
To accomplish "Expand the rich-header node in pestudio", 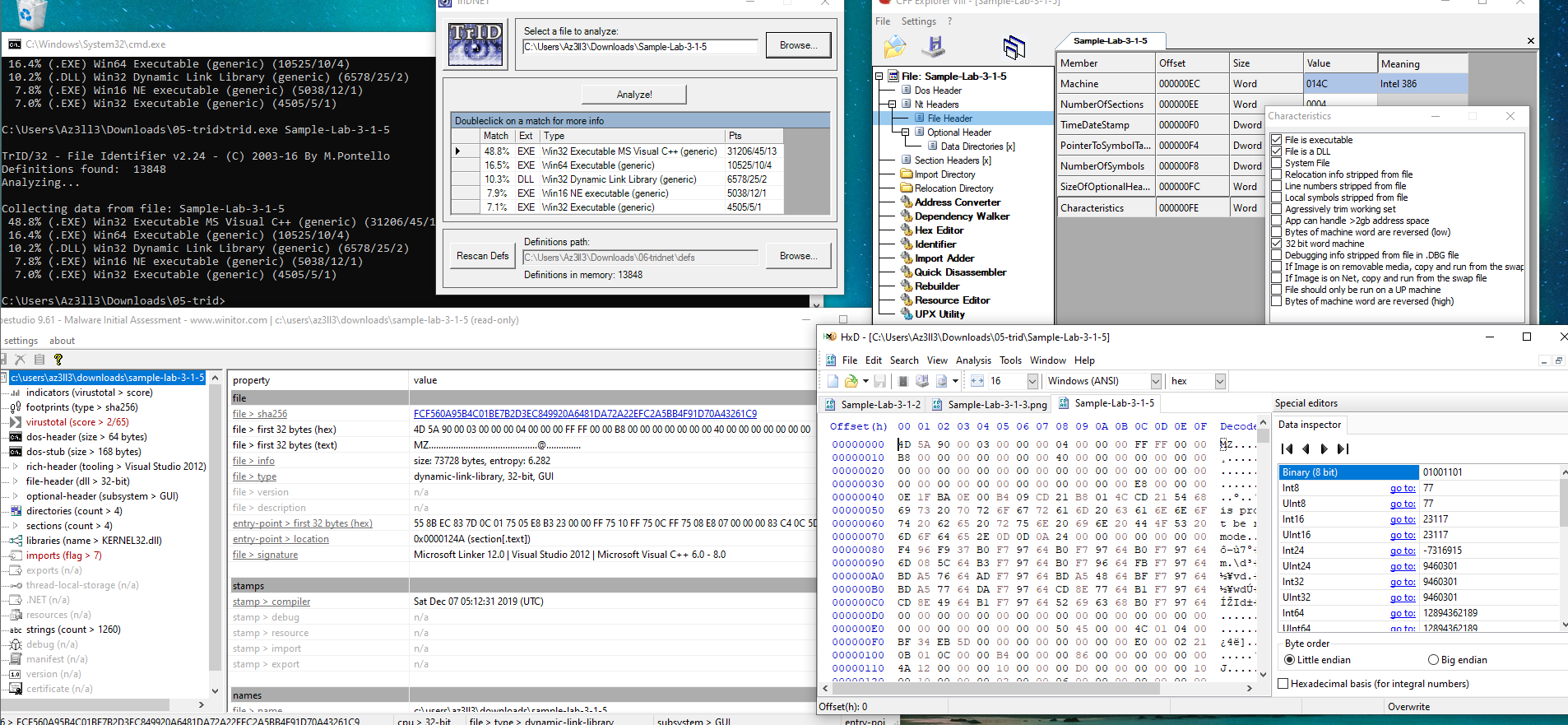I will click(16, 467).
